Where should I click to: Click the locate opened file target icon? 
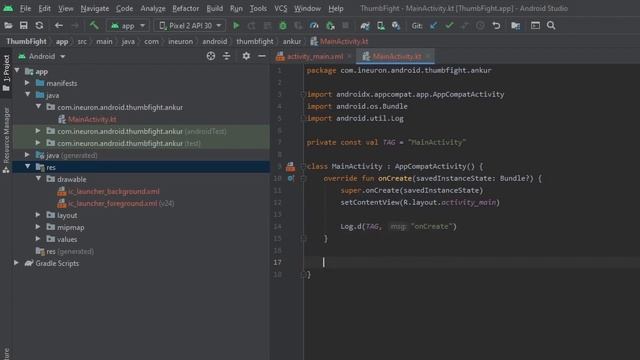(211, 56)
